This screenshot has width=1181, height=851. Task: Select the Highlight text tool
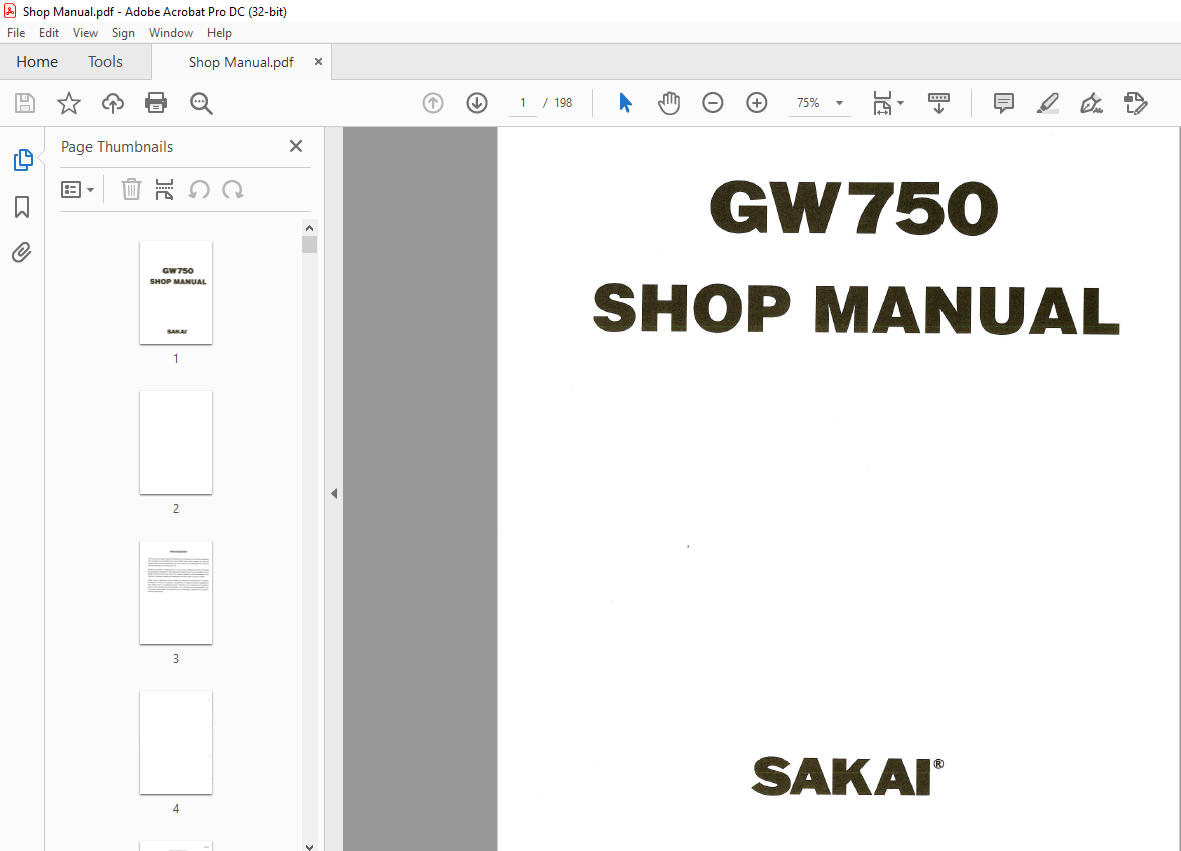coord(1048,103)
